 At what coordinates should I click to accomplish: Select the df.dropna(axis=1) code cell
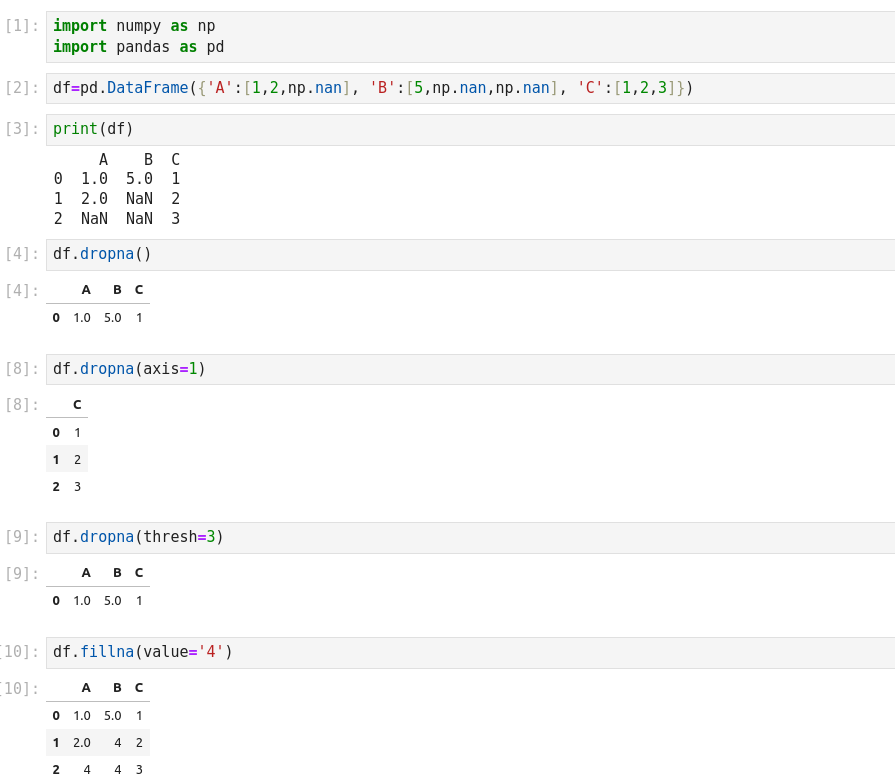[x=129, y=369]
